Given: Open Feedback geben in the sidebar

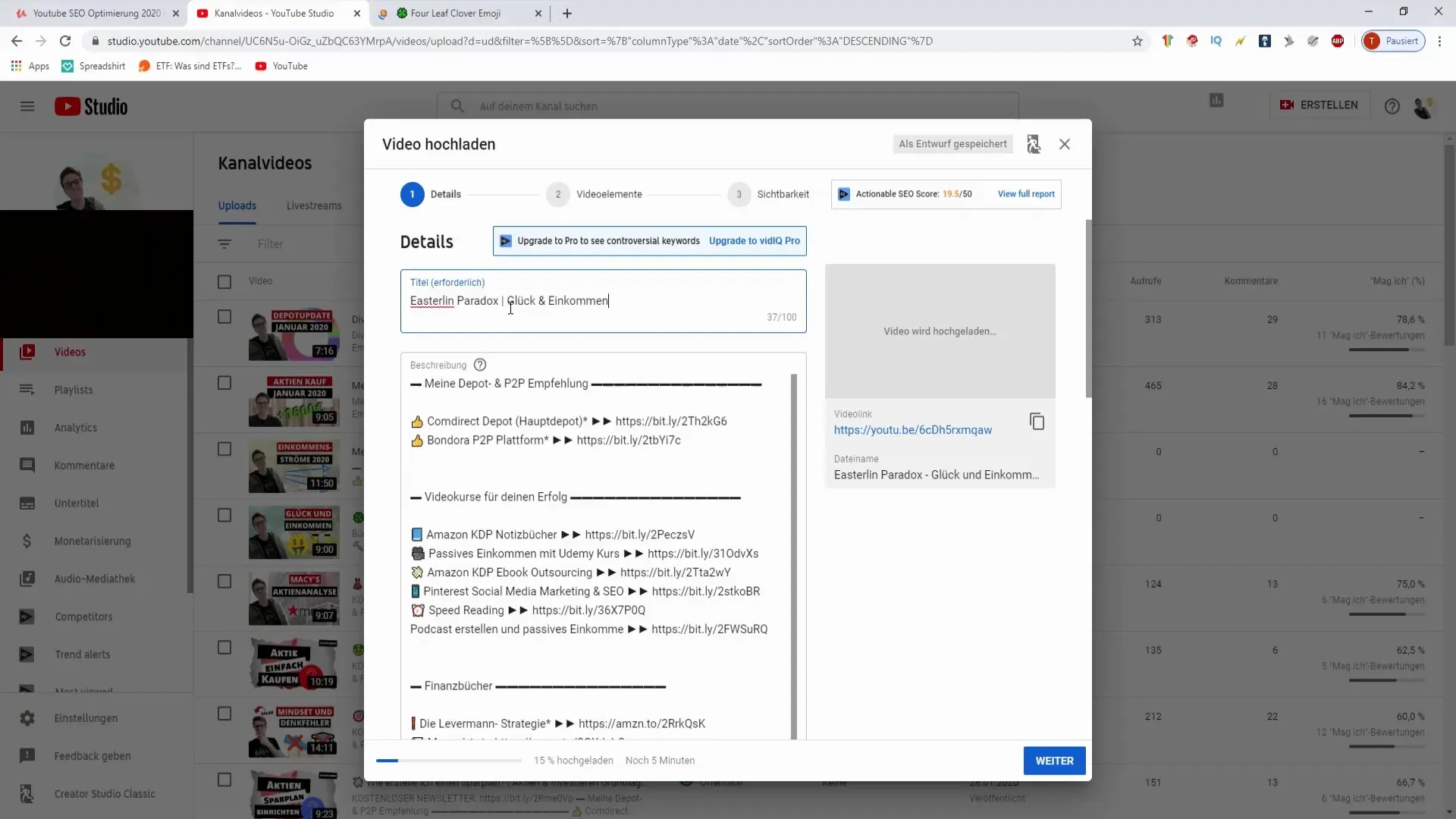Looking at the screenshot, I should (93, 756).
